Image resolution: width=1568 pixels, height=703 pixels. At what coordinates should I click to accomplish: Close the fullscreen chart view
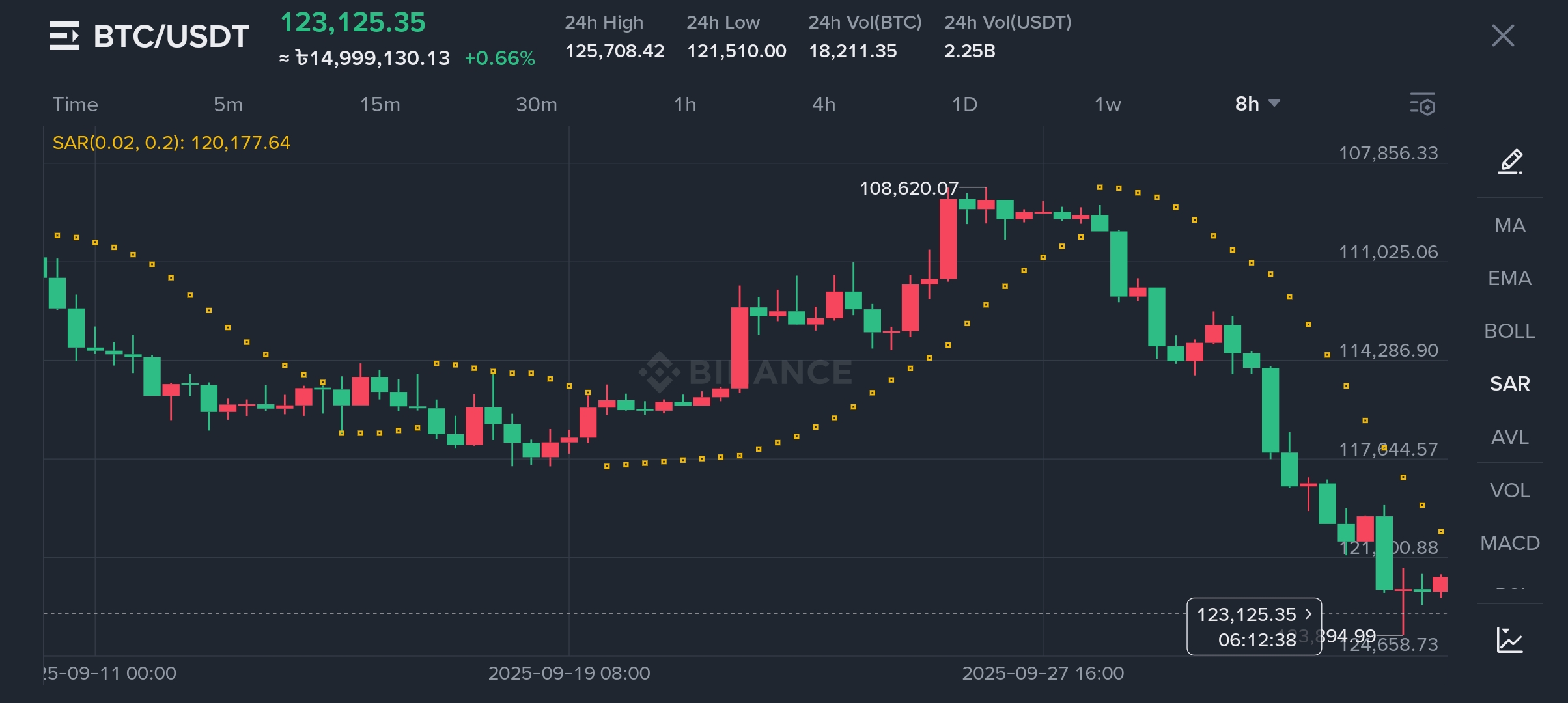1503,36
